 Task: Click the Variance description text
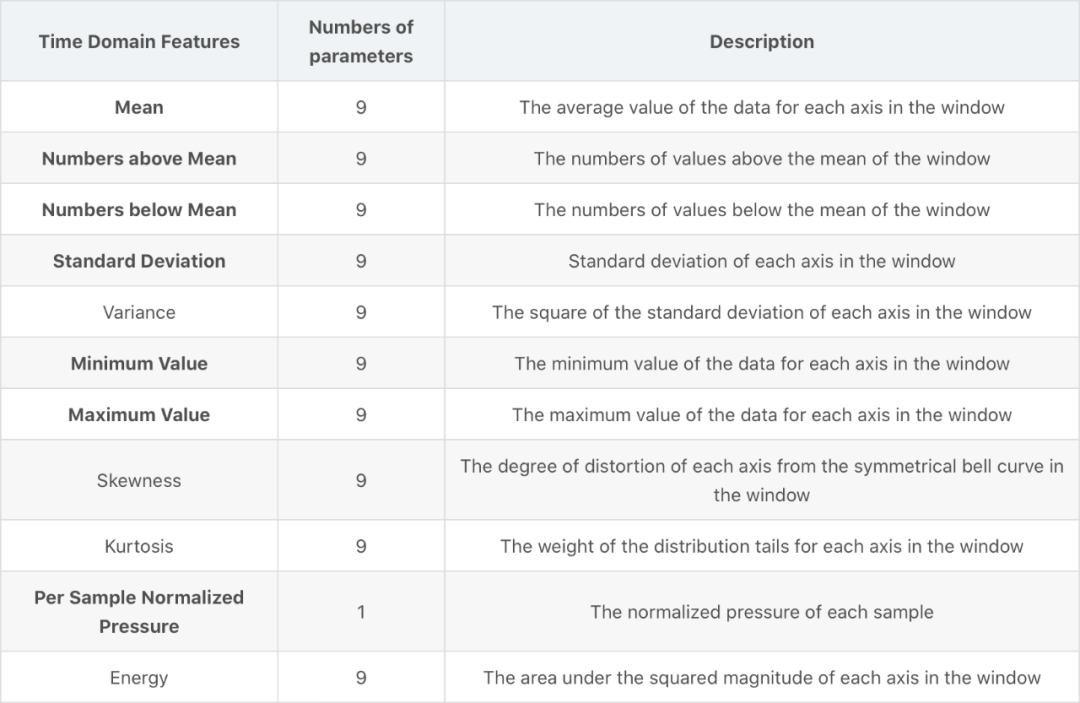coord(762,312)
